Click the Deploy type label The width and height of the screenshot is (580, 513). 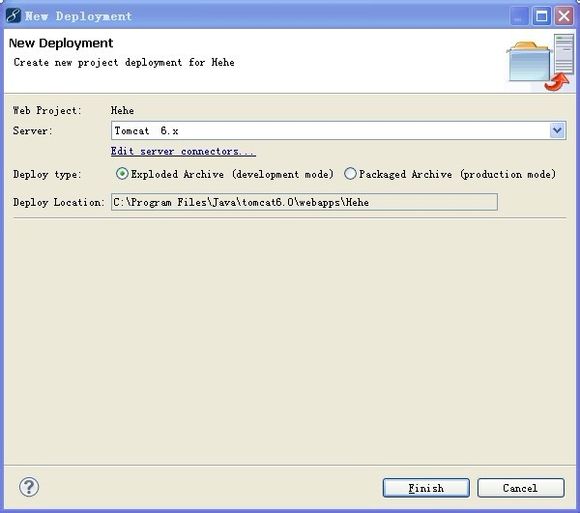point(47,174)
